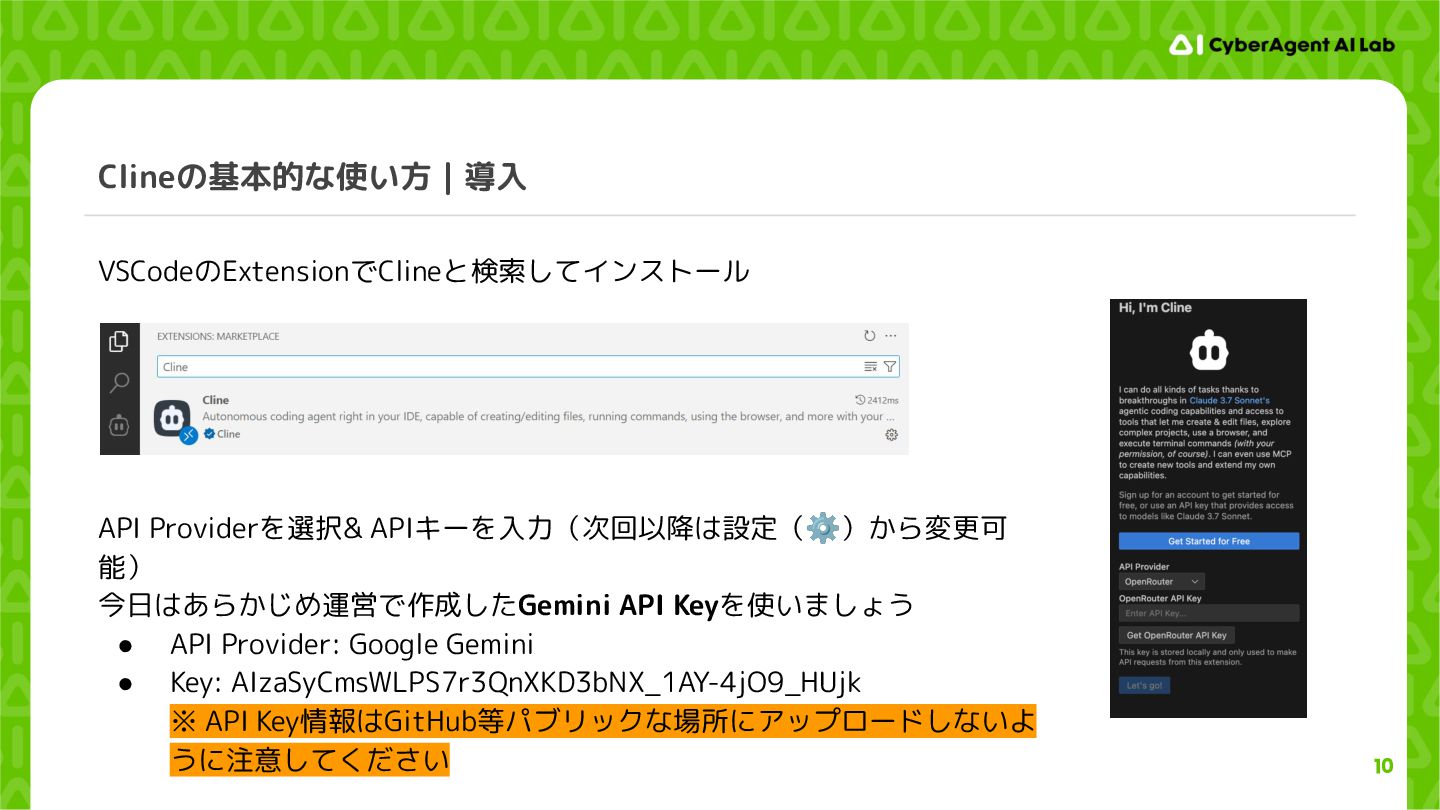
Task: Click the white Cline robot logo in welcome panel
Action: (1209, 351)
